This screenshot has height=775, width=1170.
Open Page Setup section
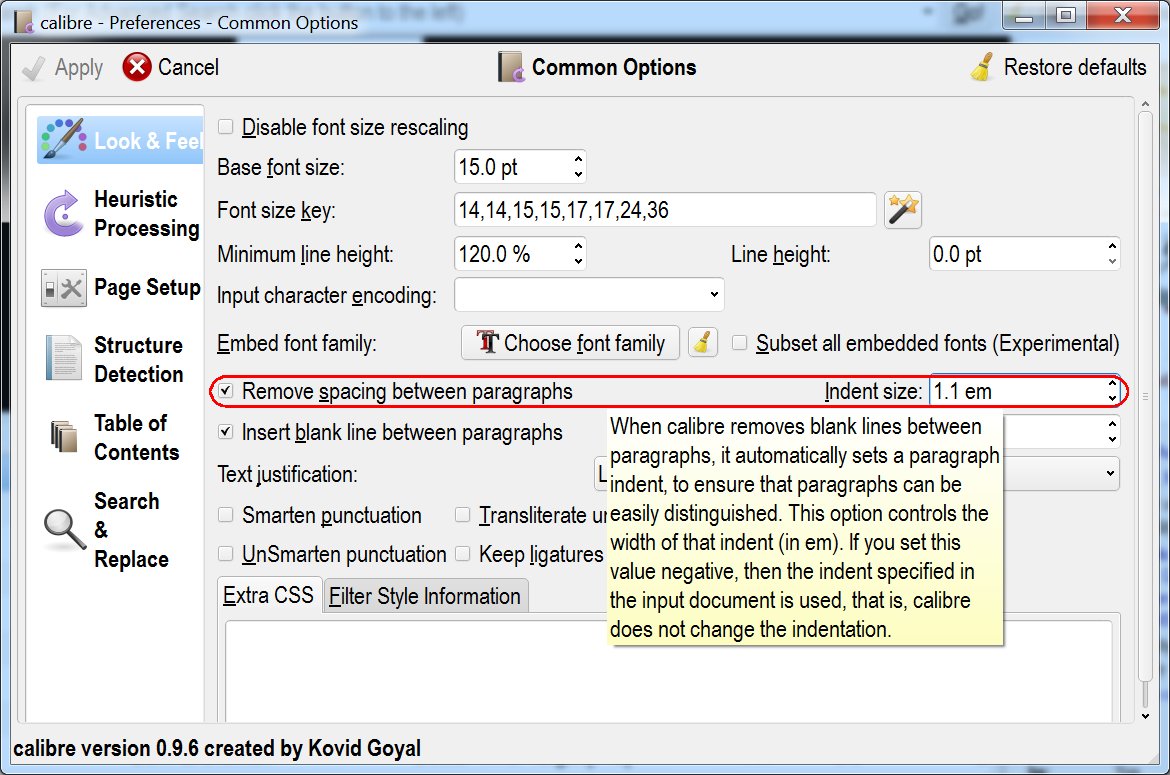click(121, 288)
